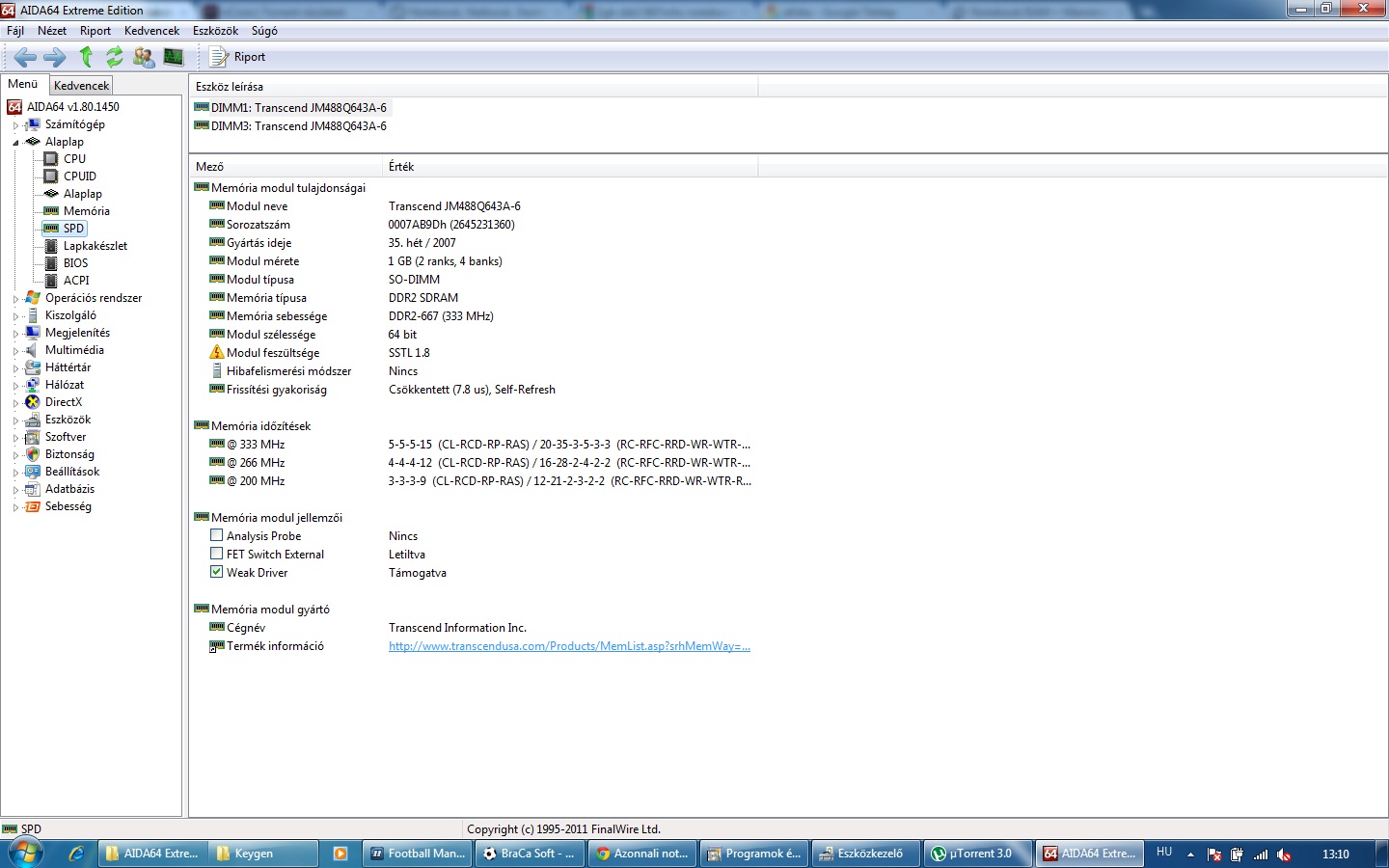1389x868 pixels.
Task: Select the Biztonság shield icon
Action: (x=33, y=454)
